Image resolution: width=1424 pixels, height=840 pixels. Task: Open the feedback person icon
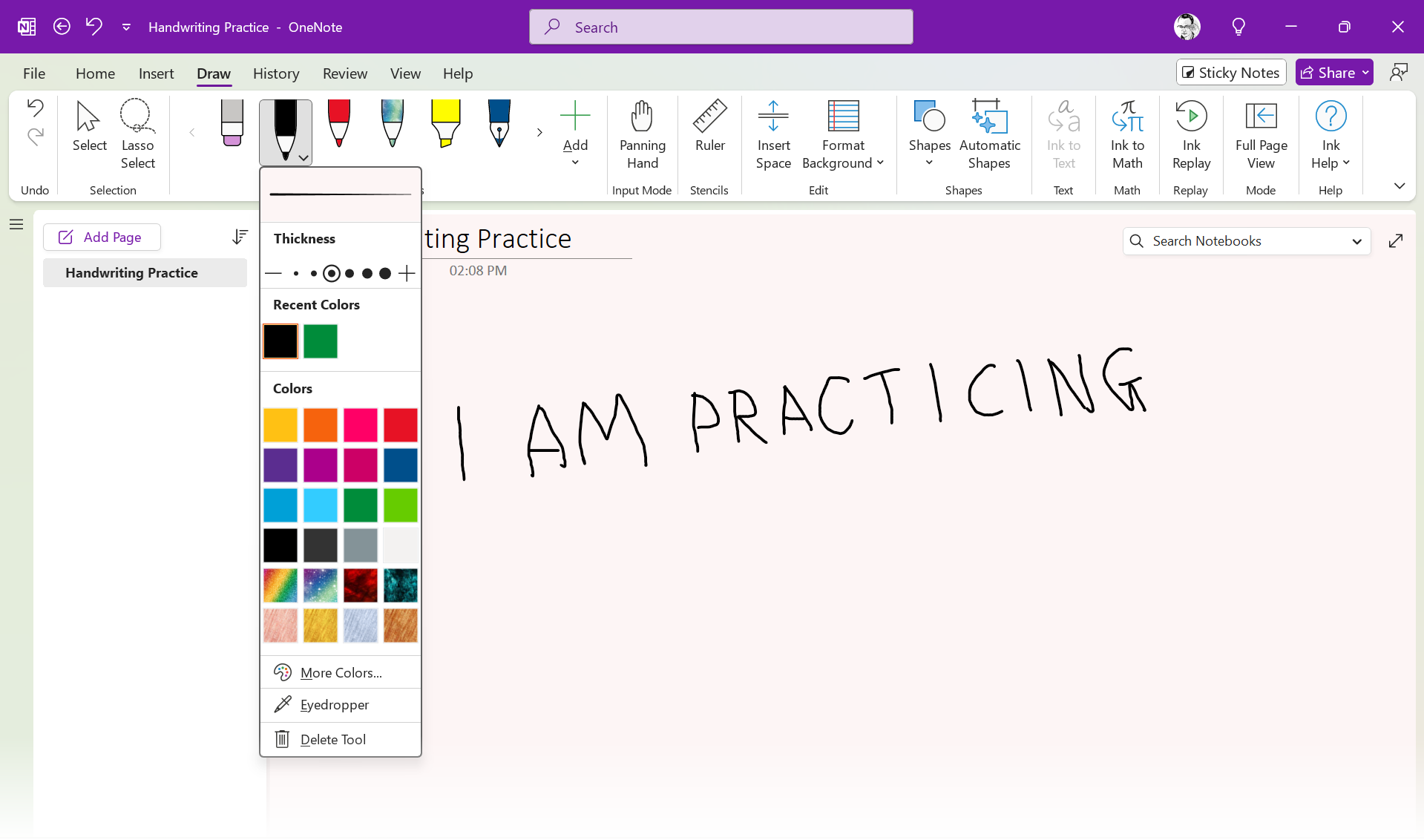(x=1399, y=73)
